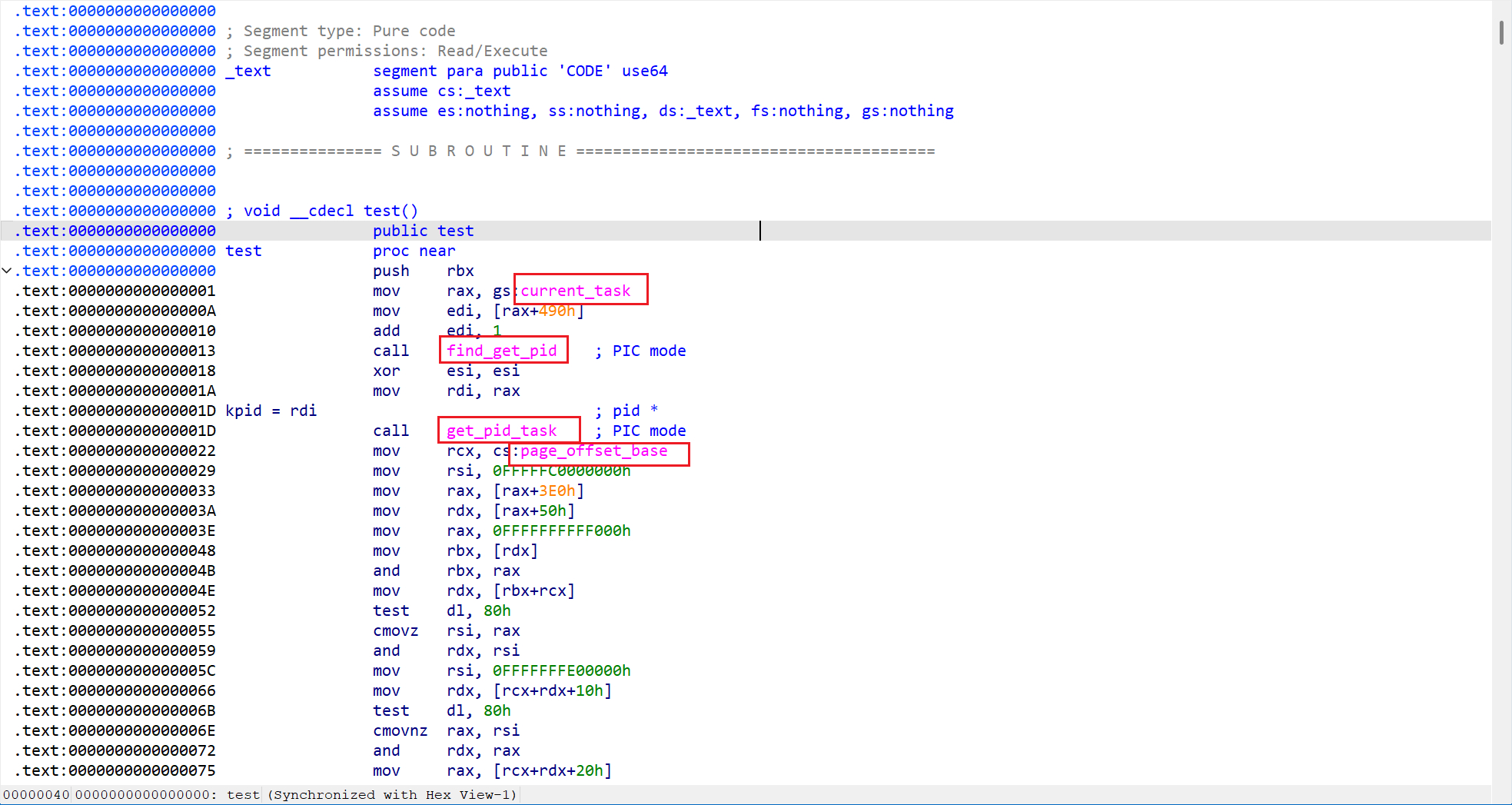Click the constant 0FFFFFFFFFF000h
The width and height of the screenshot is (1512, 805).
[x=561, y=531]
